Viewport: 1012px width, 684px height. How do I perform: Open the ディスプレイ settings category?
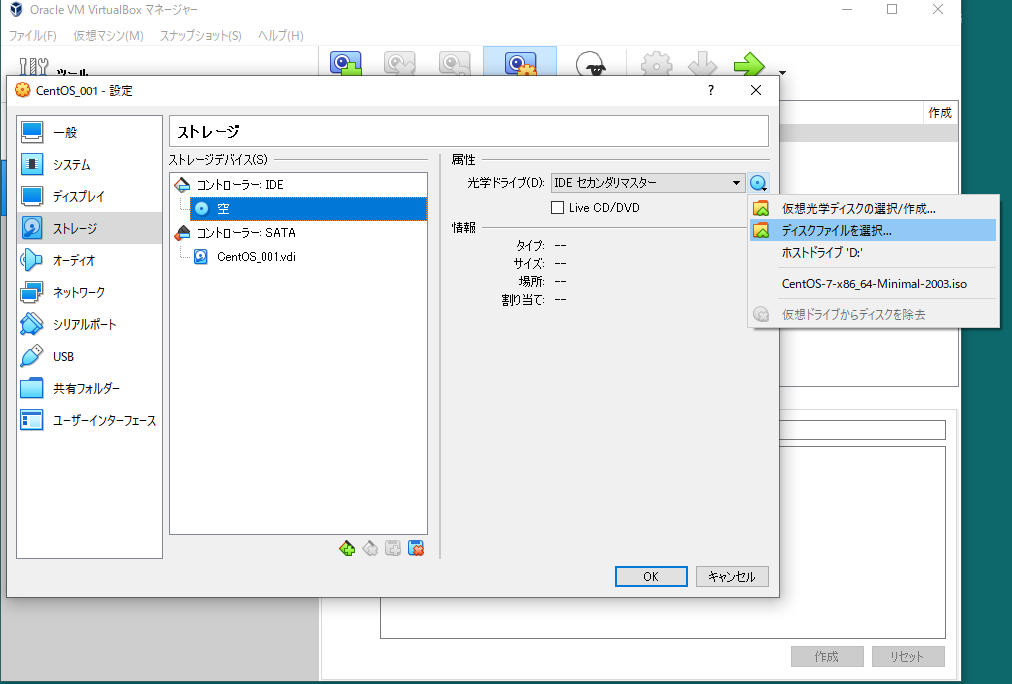(90, 196)
